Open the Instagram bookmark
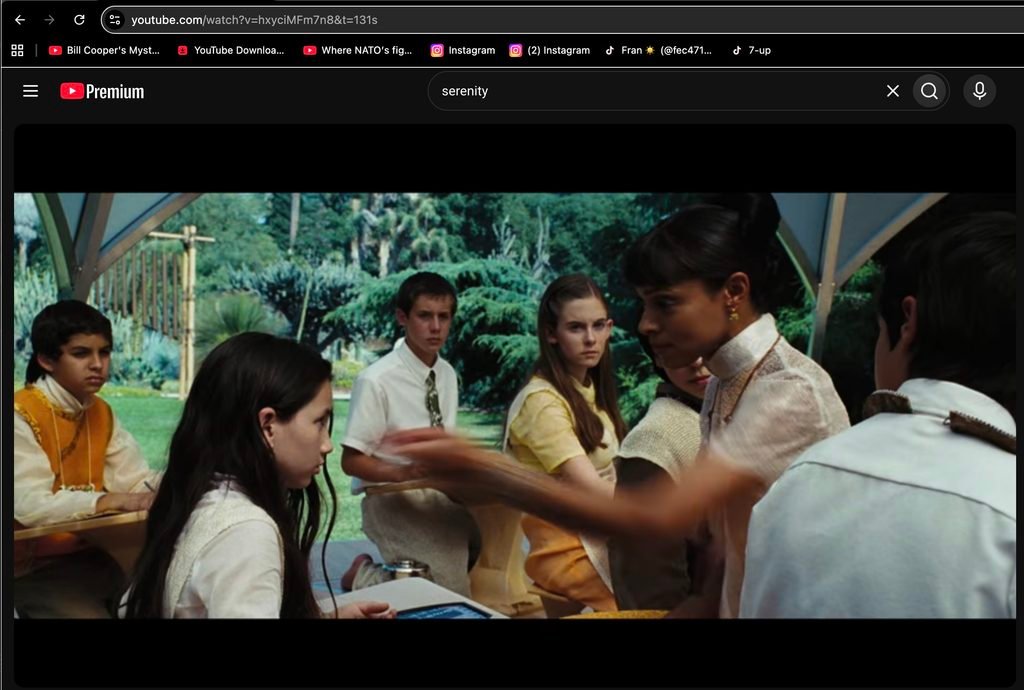 tap(463, 50)
